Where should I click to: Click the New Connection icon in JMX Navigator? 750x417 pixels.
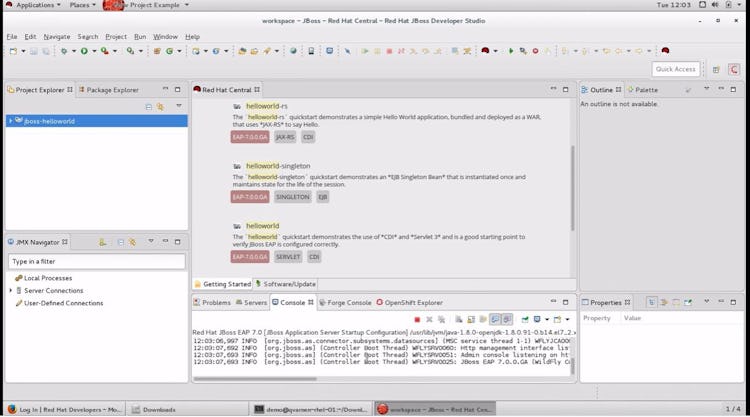(102, 242)
